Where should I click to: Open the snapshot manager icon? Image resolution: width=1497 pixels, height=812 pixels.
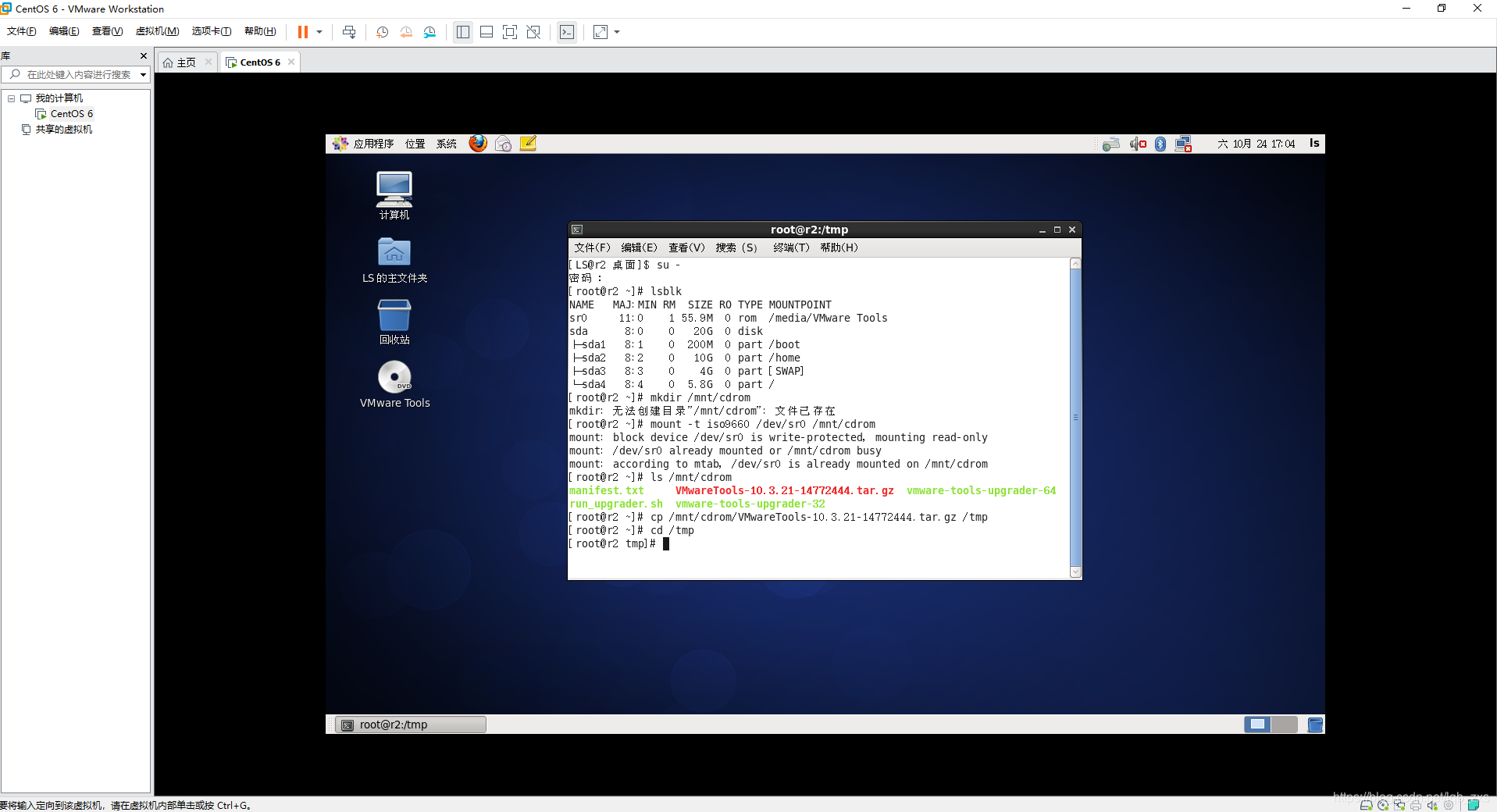(x=429, y=32)
